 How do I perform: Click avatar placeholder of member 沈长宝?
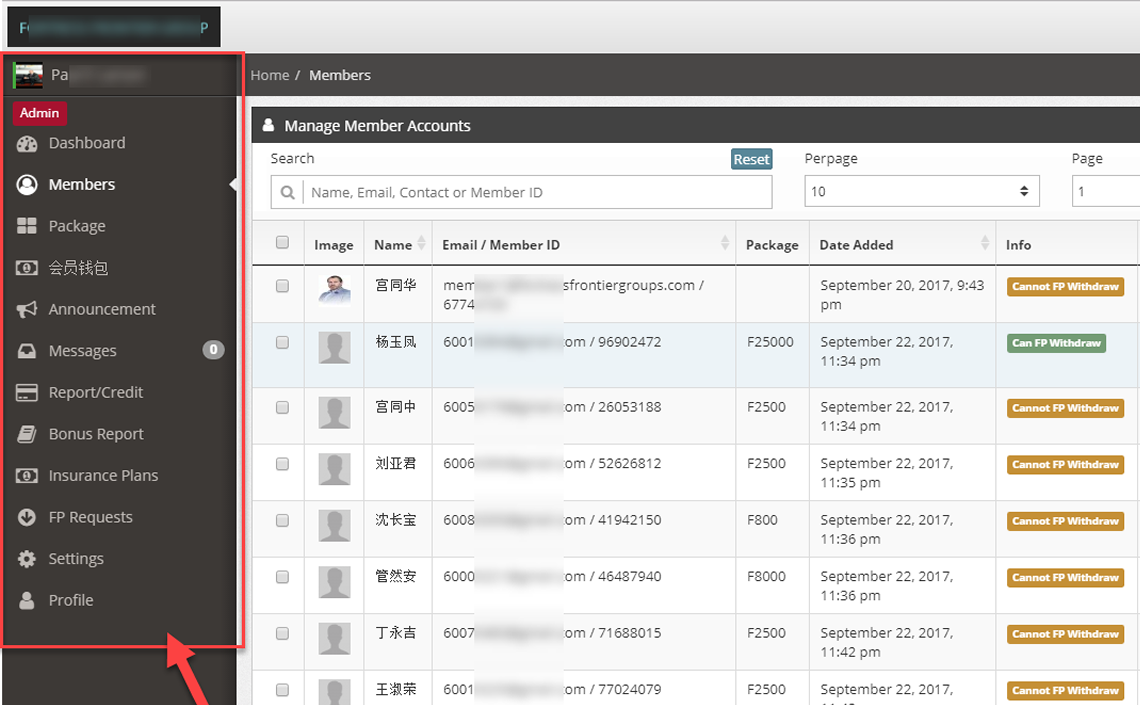(334, 525)
